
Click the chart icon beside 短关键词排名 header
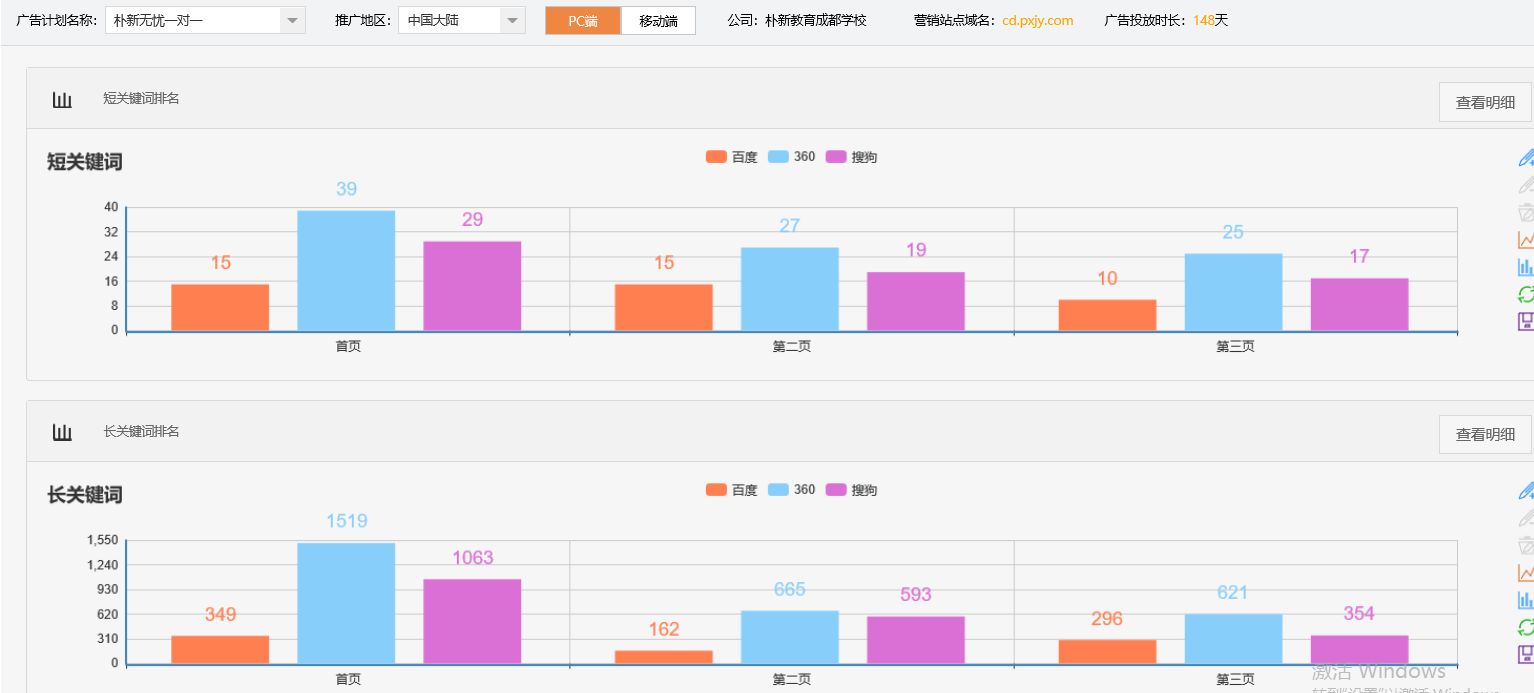pyautogui.click(x=62, y=99)
